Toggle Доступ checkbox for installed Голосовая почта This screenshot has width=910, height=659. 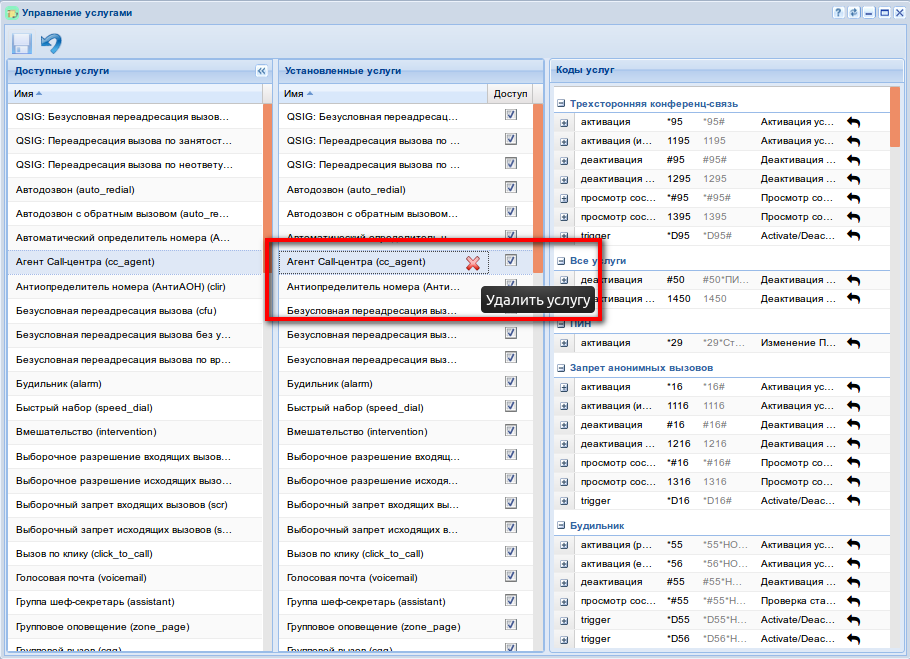(511, 577)
